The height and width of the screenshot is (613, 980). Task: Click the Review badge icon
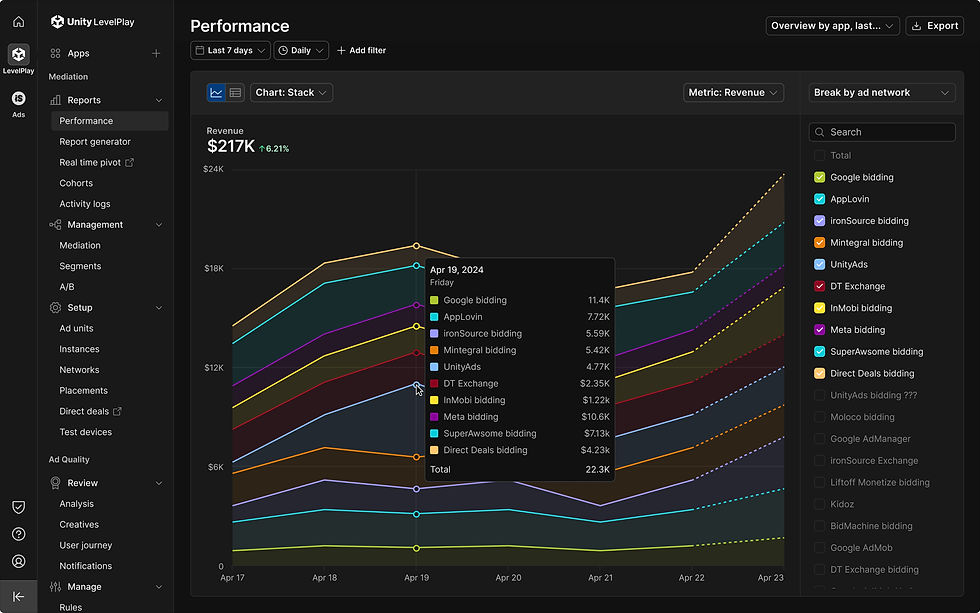55,483
